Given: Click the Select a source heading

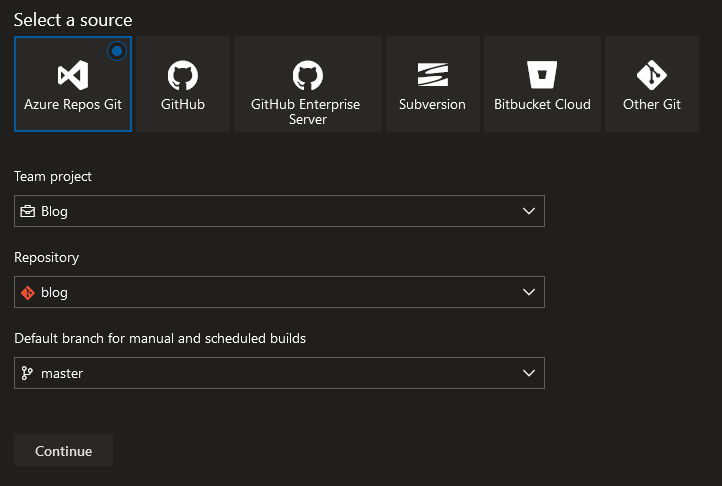Looking at the screenshot, I should point(73,20).
